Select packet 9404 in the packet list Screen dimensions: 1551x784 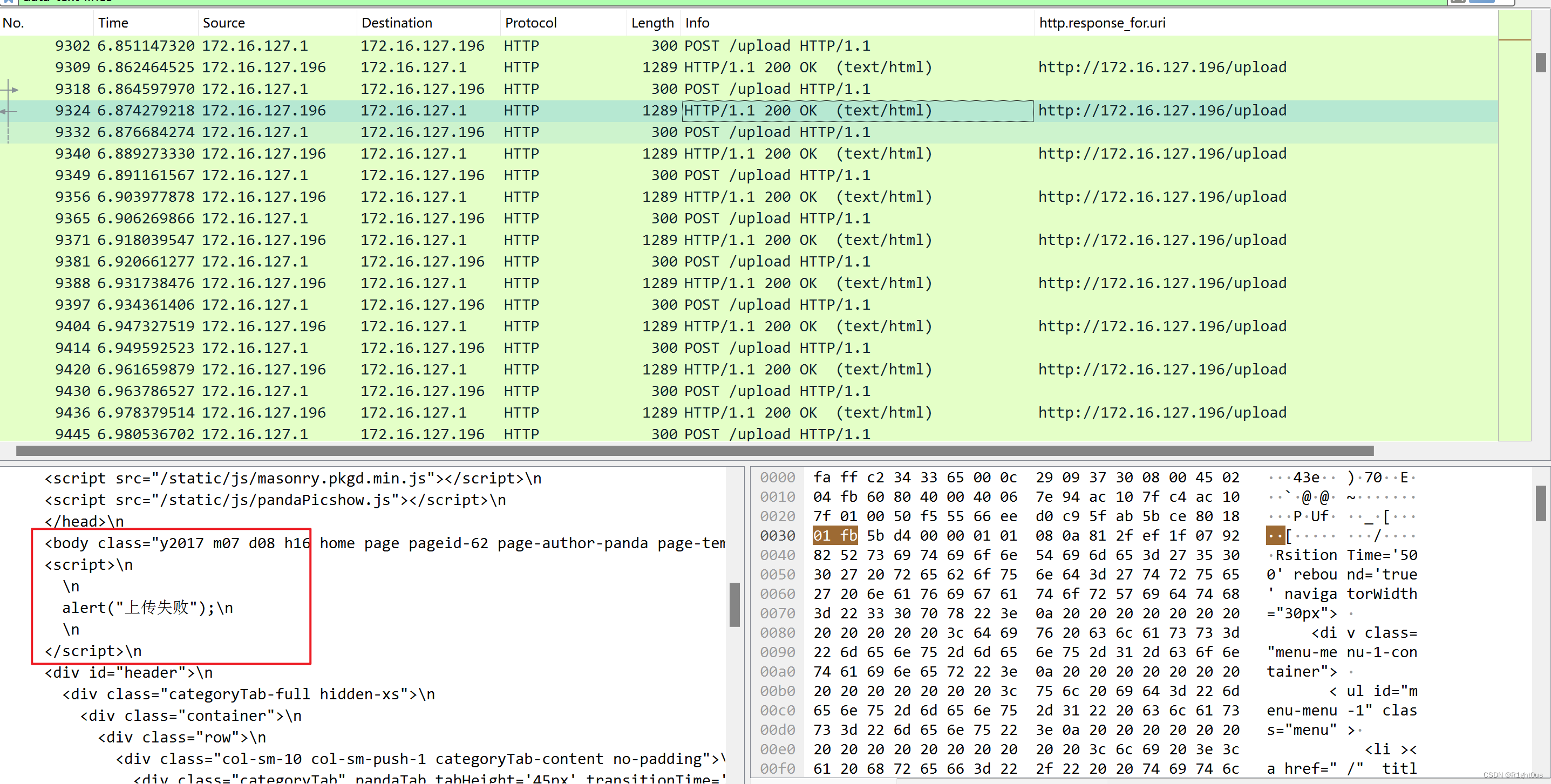[749, 327]
